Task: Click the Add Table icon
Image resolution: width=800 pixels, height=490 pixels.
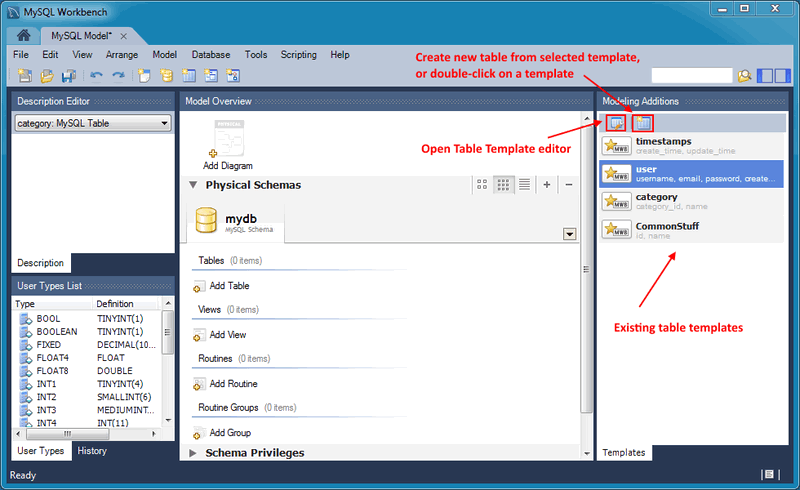Action: click(199, 286)
